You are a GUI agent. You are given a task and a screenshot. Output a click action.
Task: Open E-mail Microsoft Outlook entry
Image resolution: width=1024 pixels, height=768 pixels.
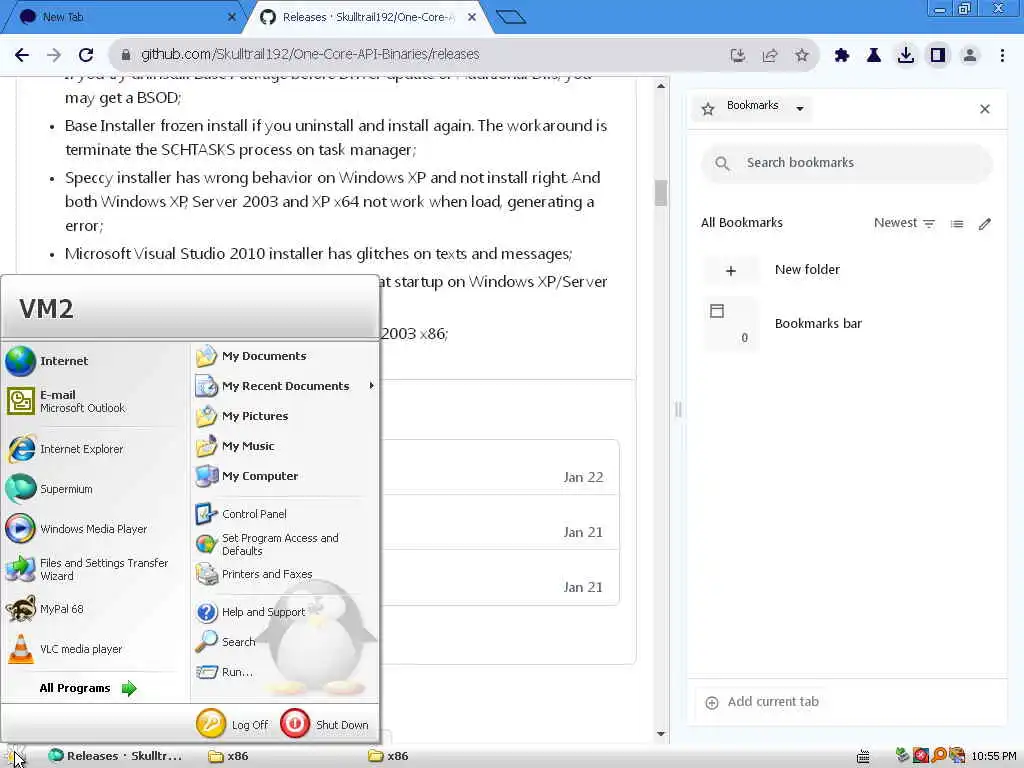91,401
